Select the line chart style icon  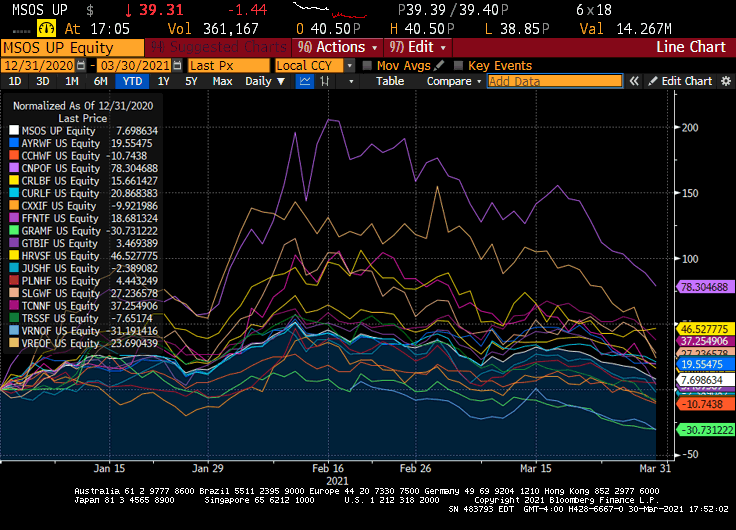pyautogui.click(x=305, y=81)
